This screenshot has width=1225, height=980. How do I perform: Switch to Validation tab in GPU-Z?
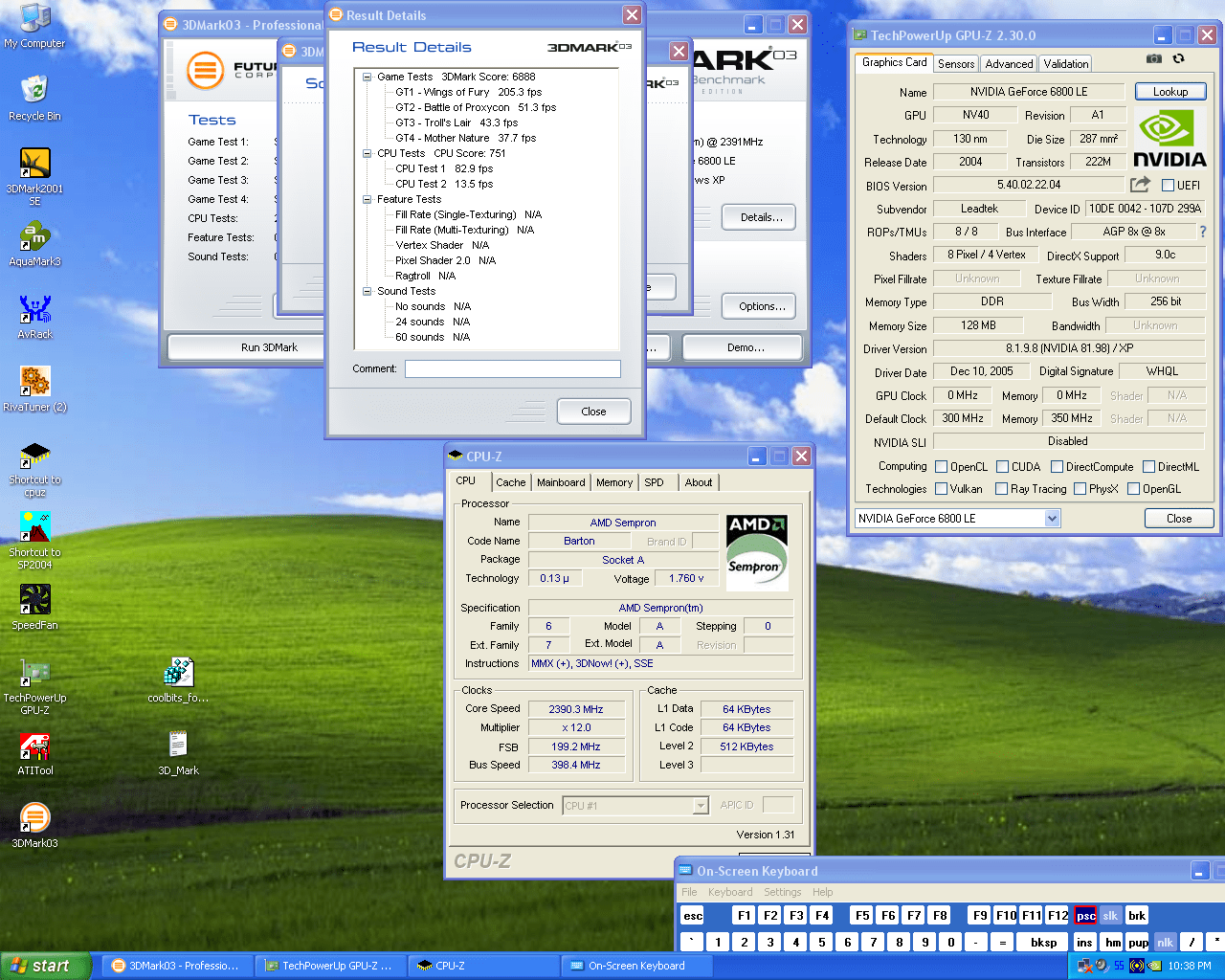1066,64
